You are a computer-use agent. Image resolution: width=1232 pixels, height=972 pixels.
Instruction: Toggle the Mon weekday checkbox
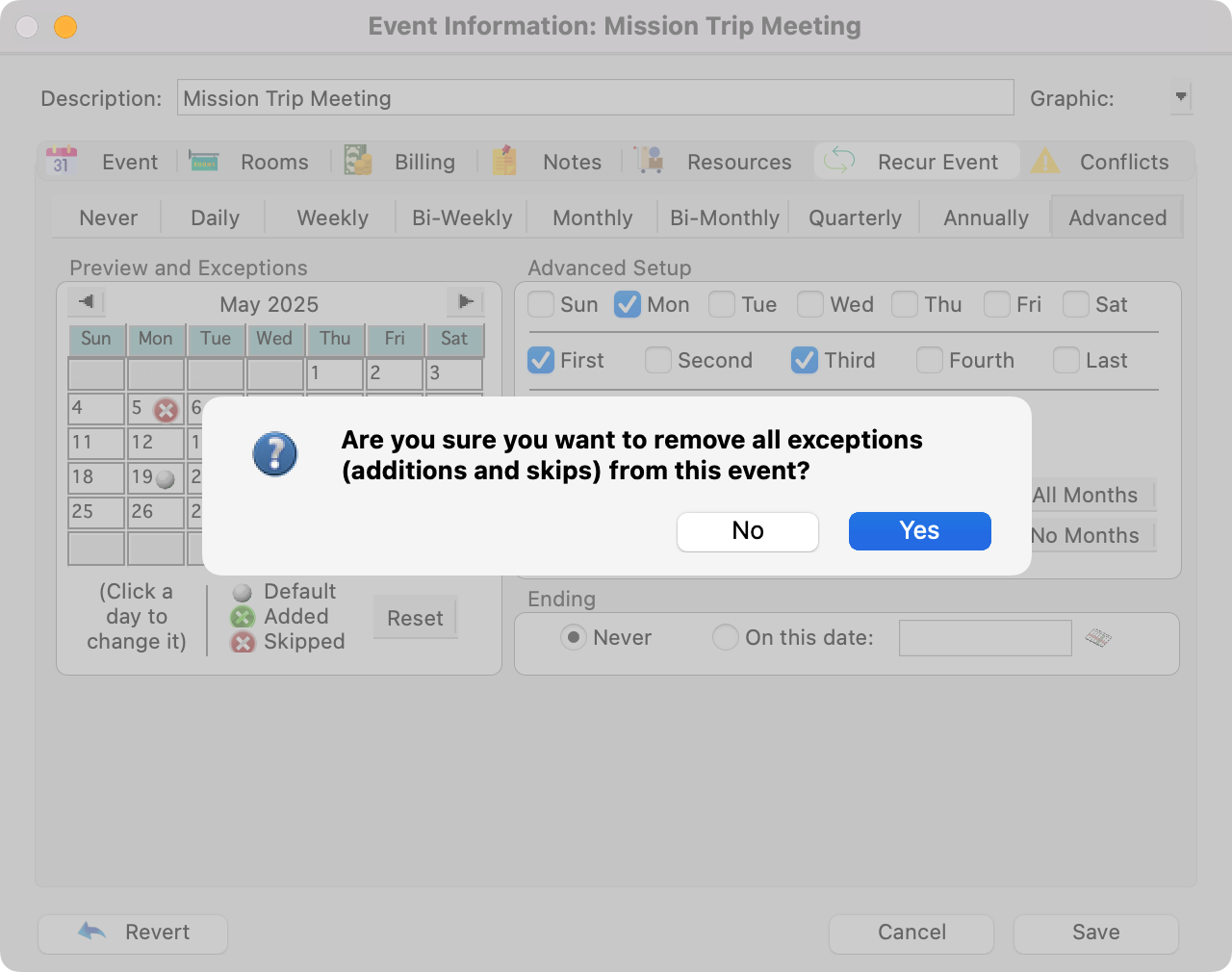pos(628,305)
